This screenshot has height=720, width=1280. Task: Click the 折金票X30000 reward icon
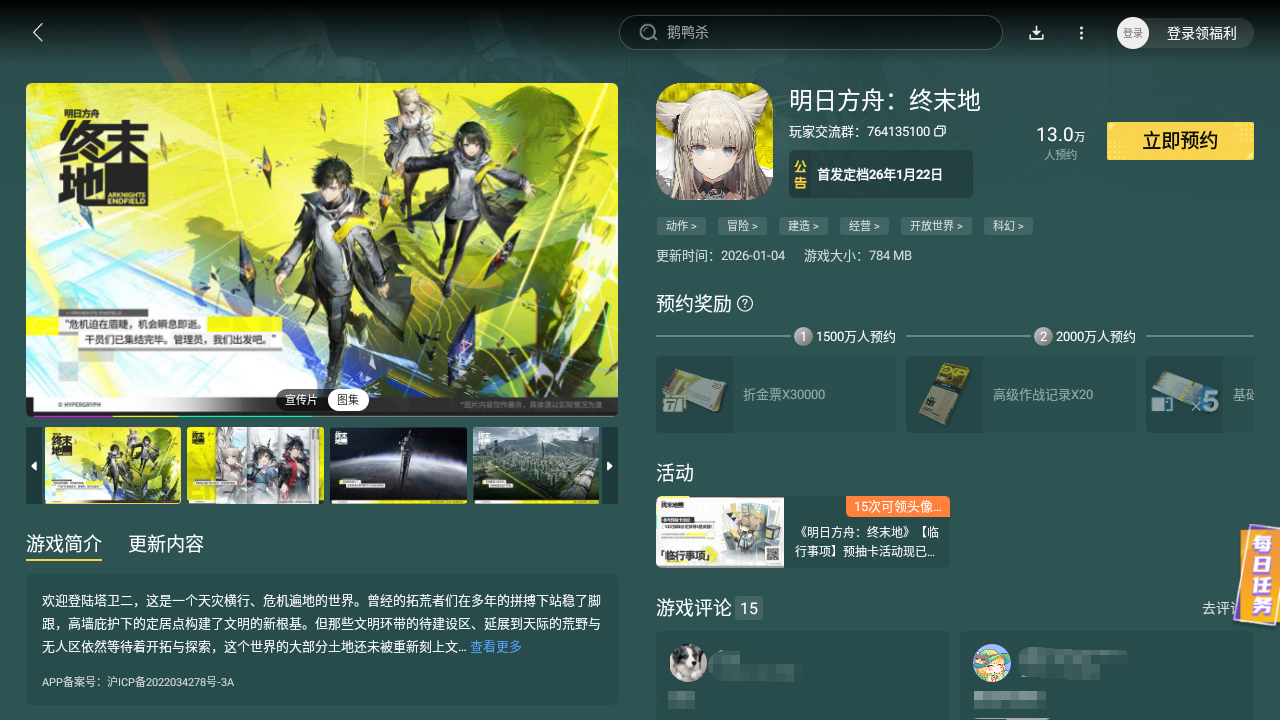click(x=694, y=394)
